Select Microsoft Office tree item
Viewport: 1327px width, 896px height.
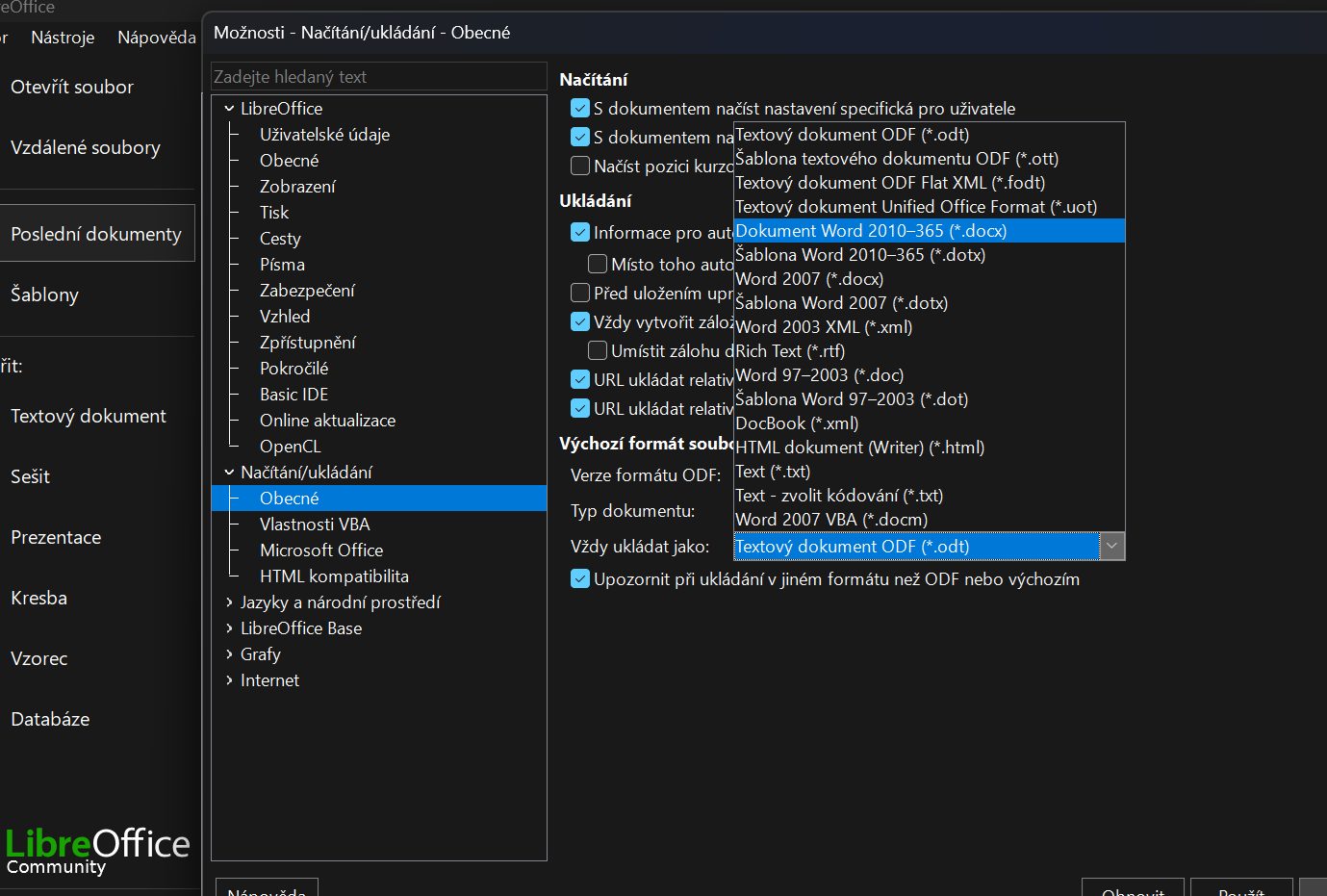(321, 550)
